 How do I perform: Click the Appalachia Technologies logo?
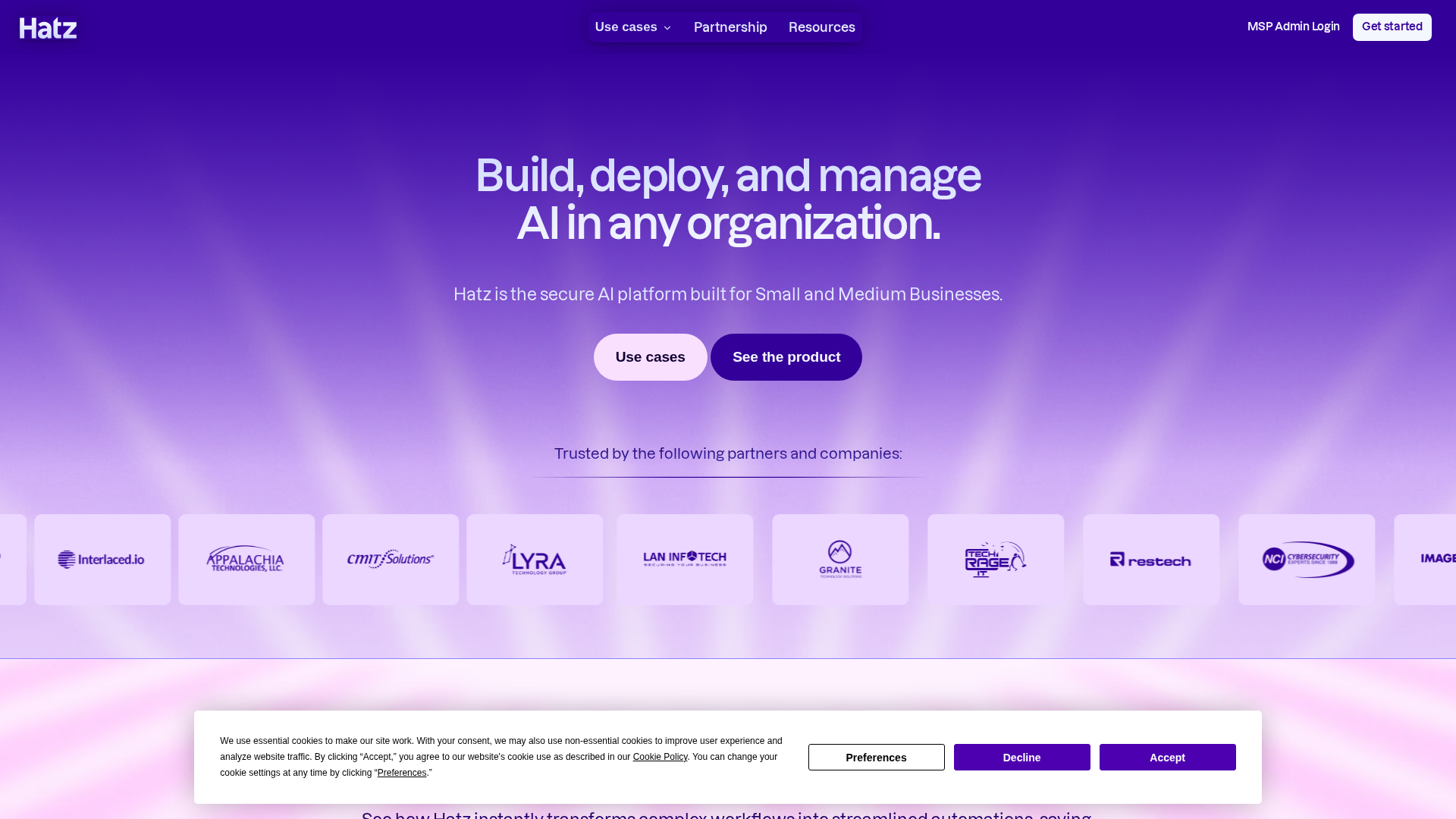click(x=246, y=560)
